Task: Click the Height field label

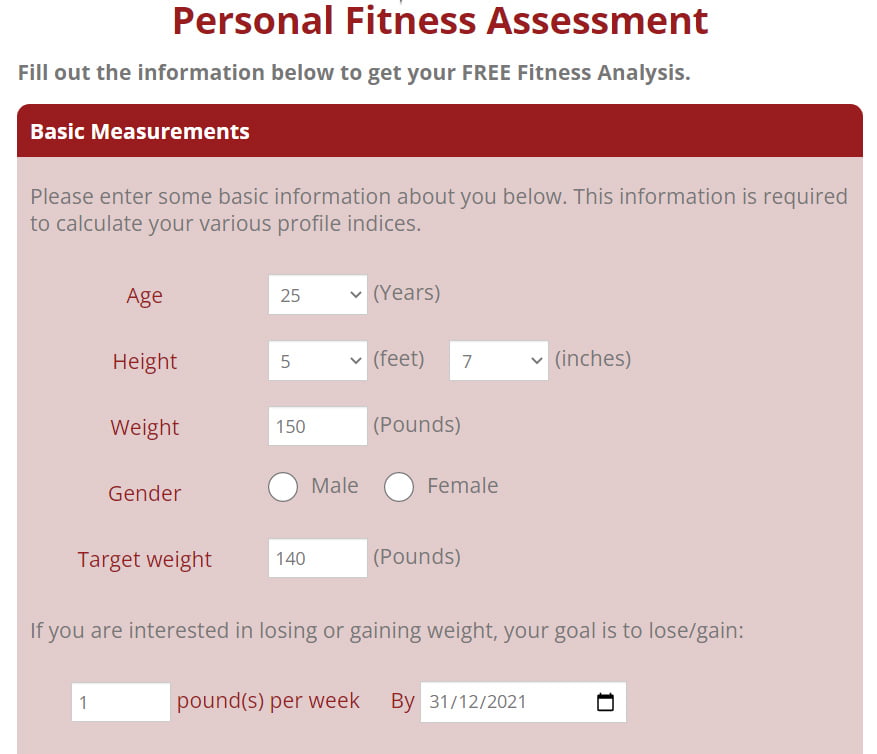Action: tap(144, 361)
